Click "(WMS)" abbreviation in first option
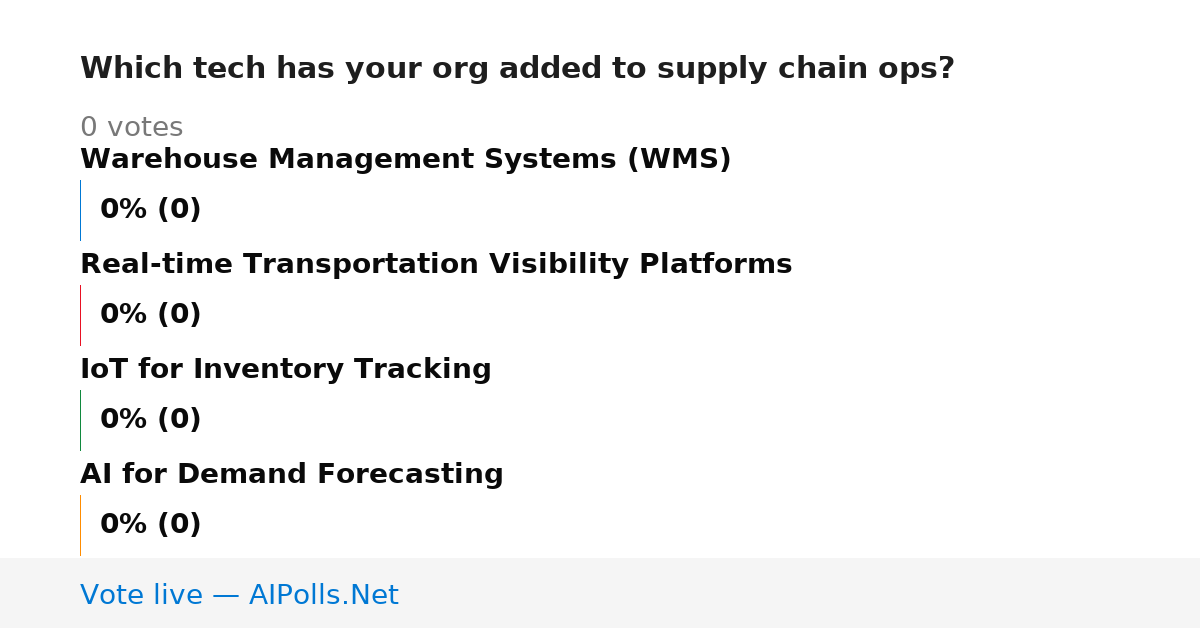 pyautogui.click(x=679, y=160)
